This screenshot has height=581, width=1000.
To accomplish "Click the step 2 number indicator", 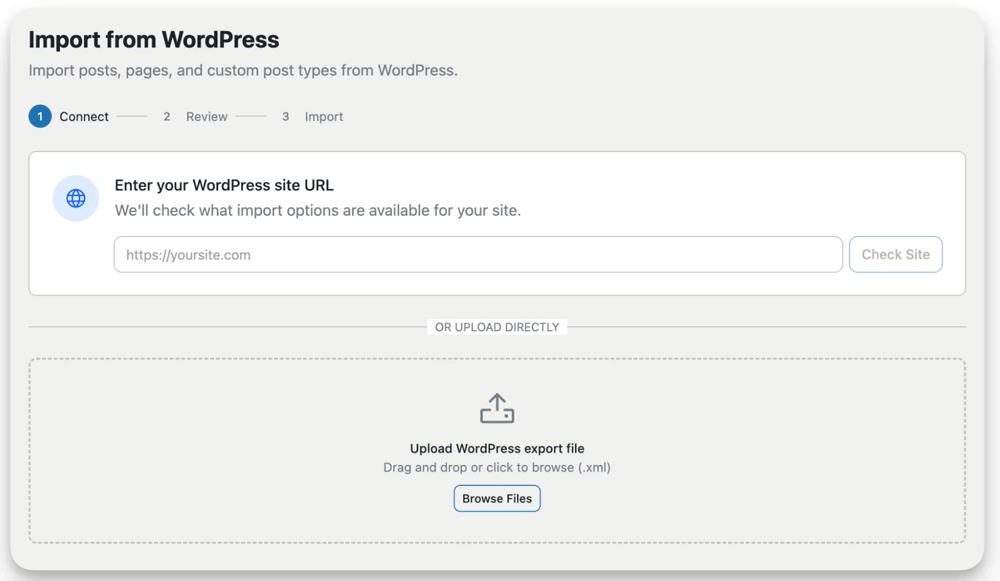I will click(167, 117).
